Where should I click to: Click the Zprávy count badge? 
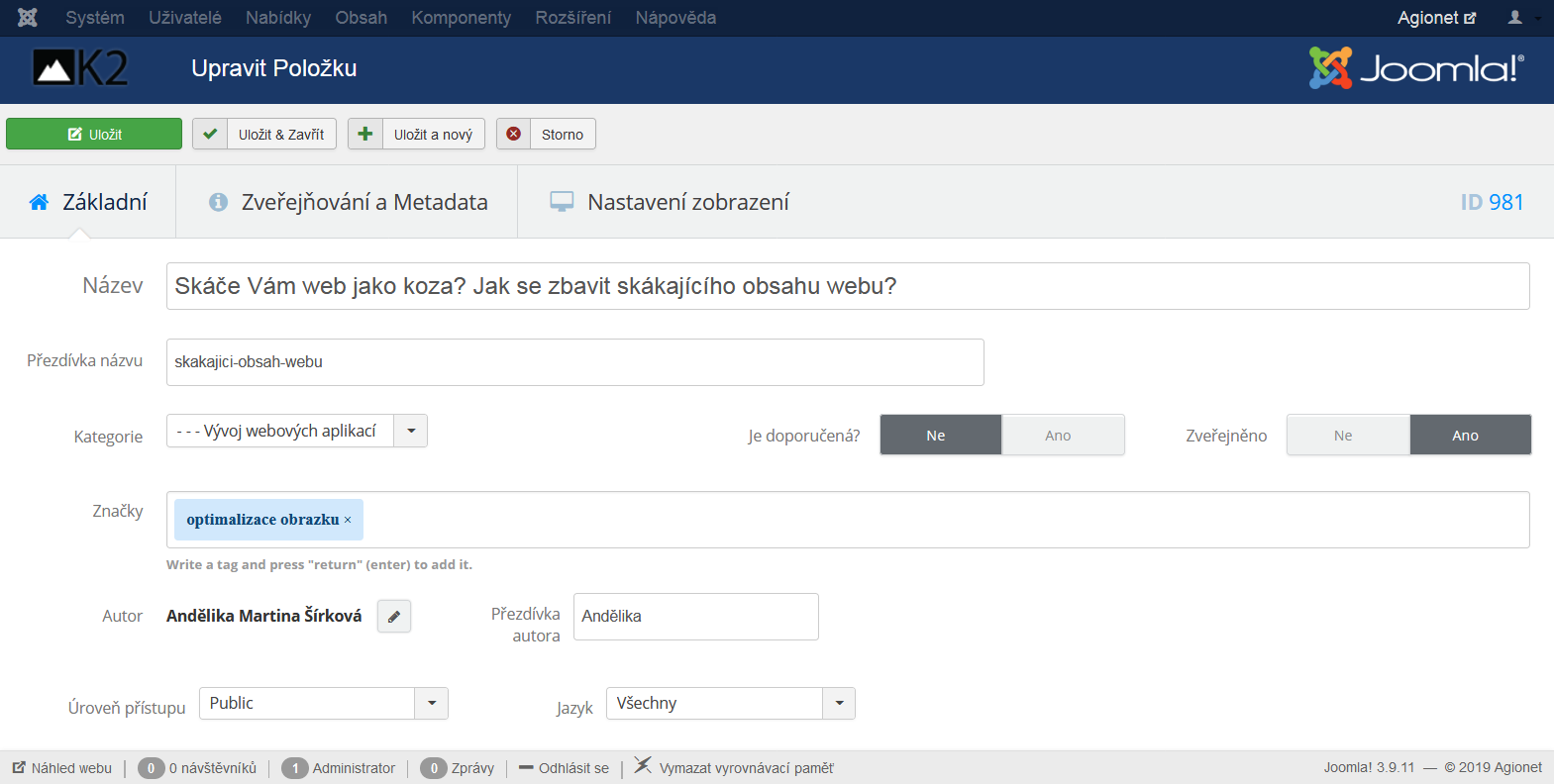tap(434, 768)
